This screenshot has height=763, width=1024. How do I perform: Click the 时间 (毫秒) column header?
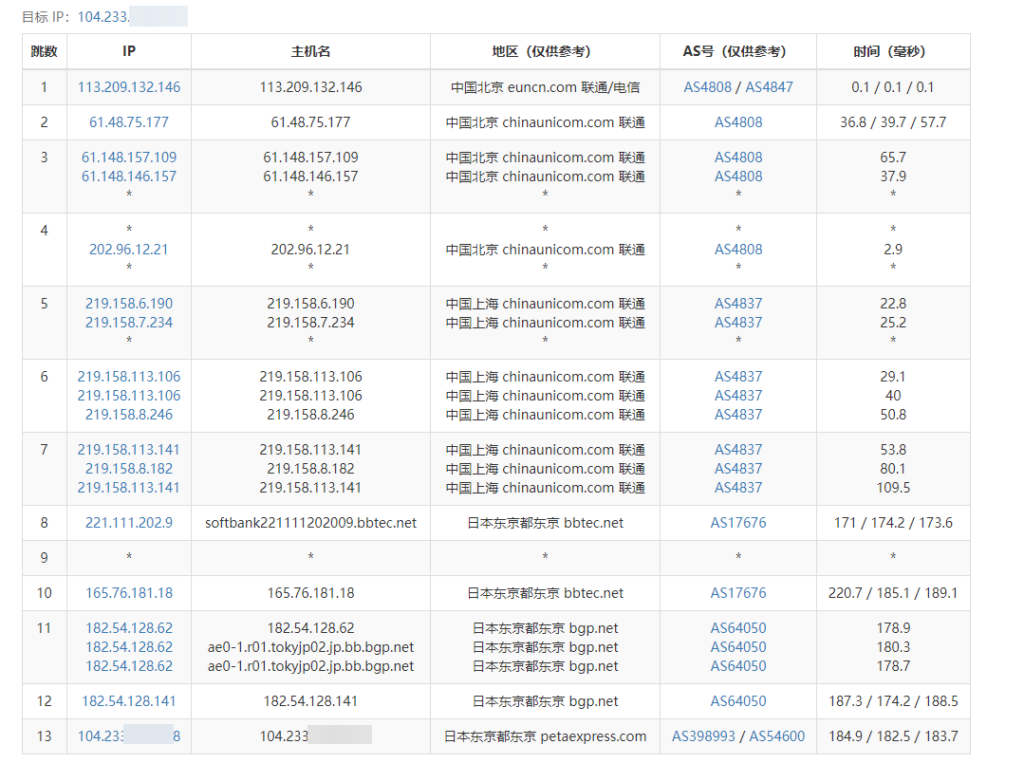[892, 51]
